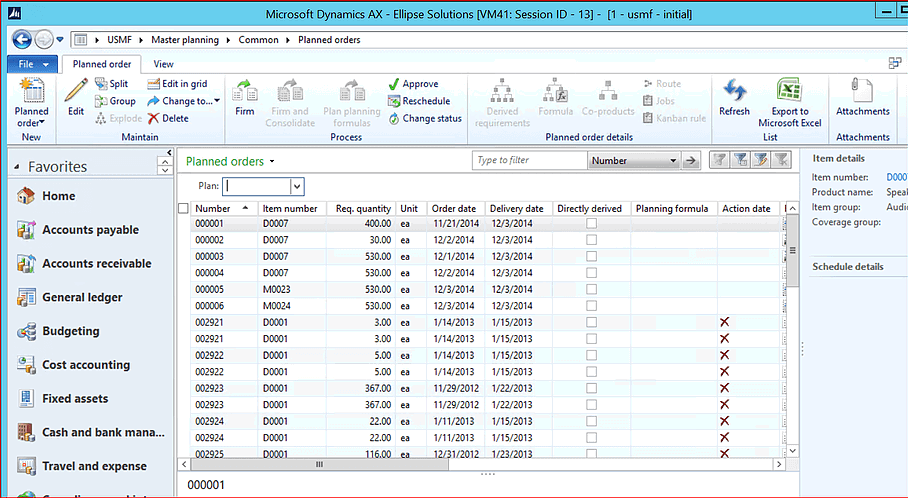Screen dimensions: 908x498
Task: Open Cost accounting module
Action: pos(74,365)
